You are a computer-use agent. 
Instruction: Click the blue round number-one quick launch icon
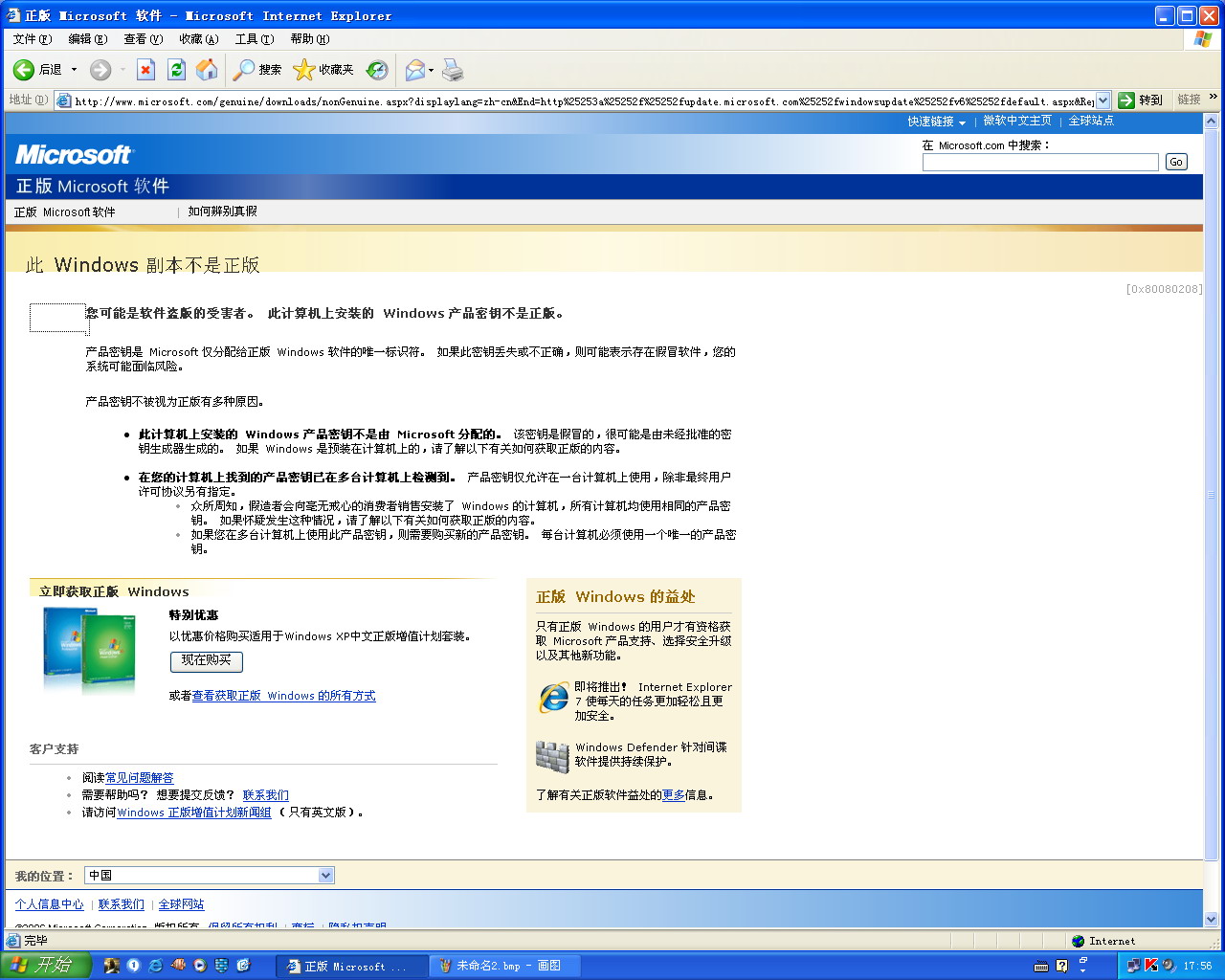(x=133, y=966)
